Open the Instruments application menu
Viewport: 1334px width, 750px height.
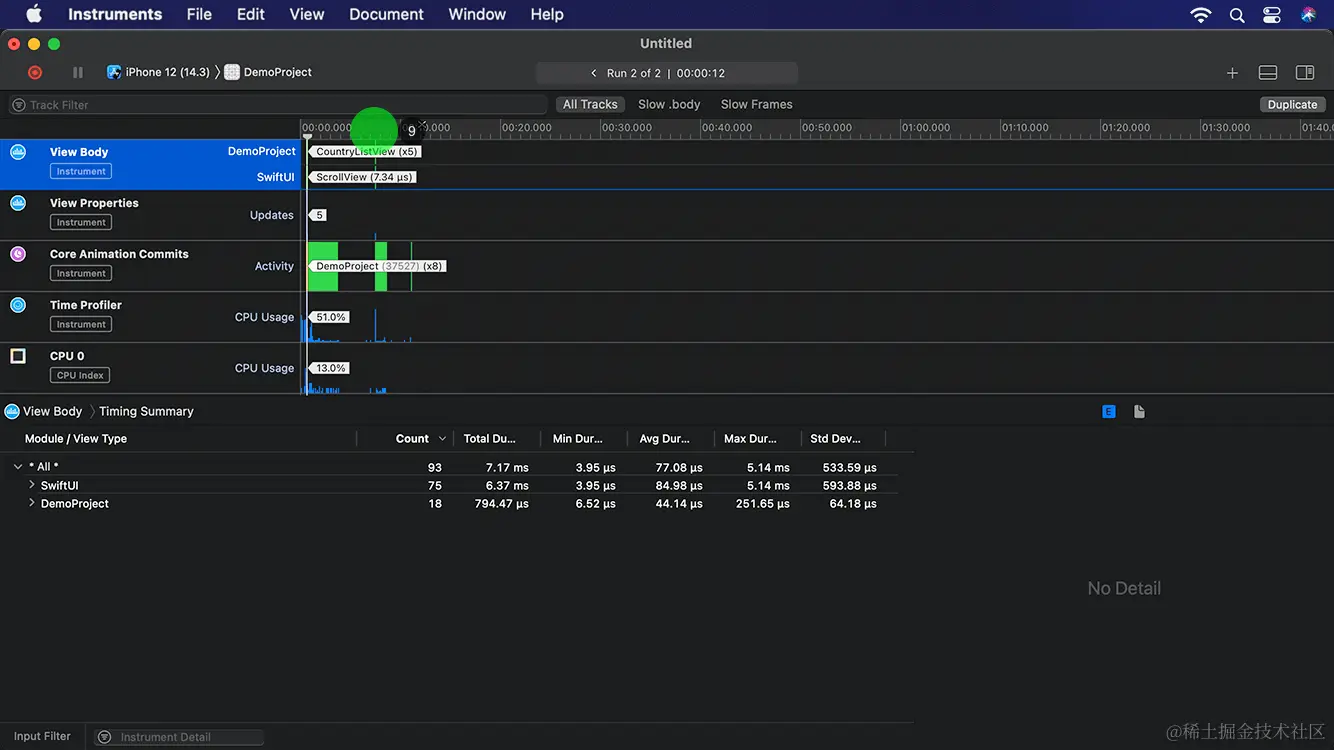point(115,14)
